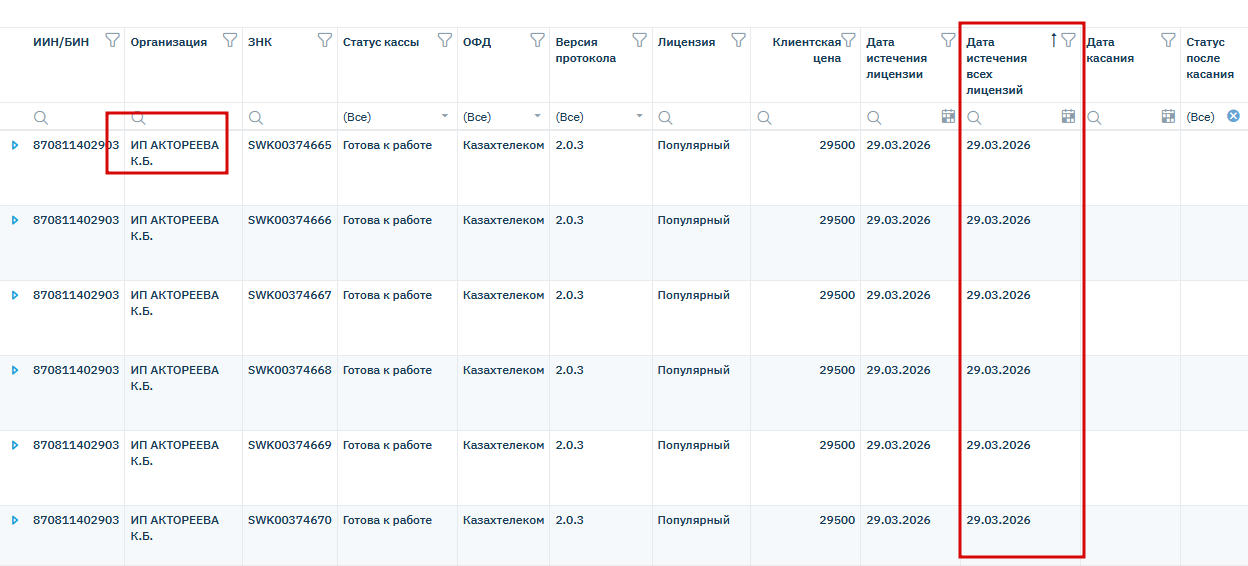Expand the row for SWK00374665
Viewport: 1248px width, 566px height.
tap(15, 145)
